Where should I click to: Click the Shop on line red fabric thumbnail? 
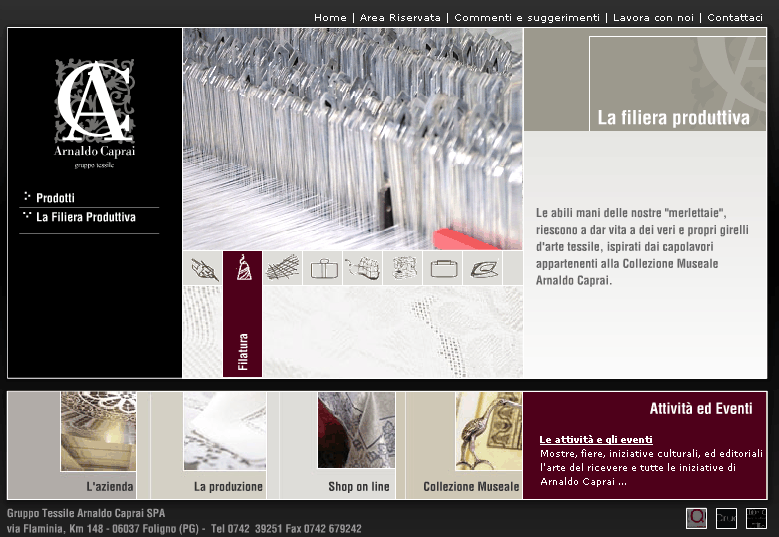click(x=356, y=430)
